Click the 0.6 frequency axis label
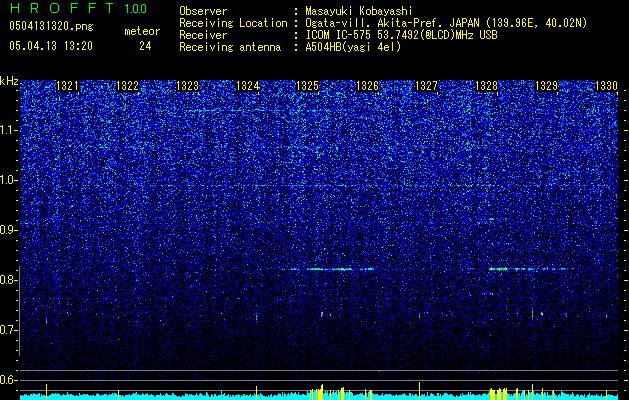This screenshot has width=629, height=400. tap(8, 380)
